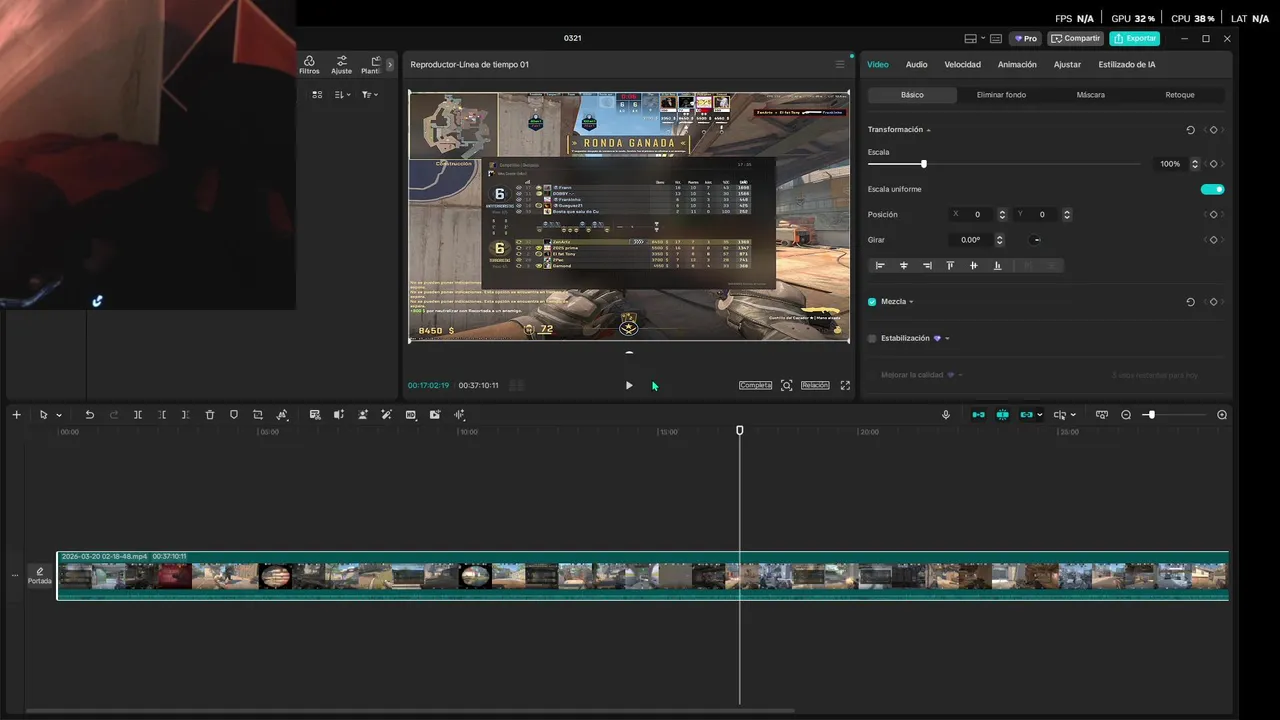Open the Estilizado de IA tab
The image size is (1280, 720).
(1127, 65)
